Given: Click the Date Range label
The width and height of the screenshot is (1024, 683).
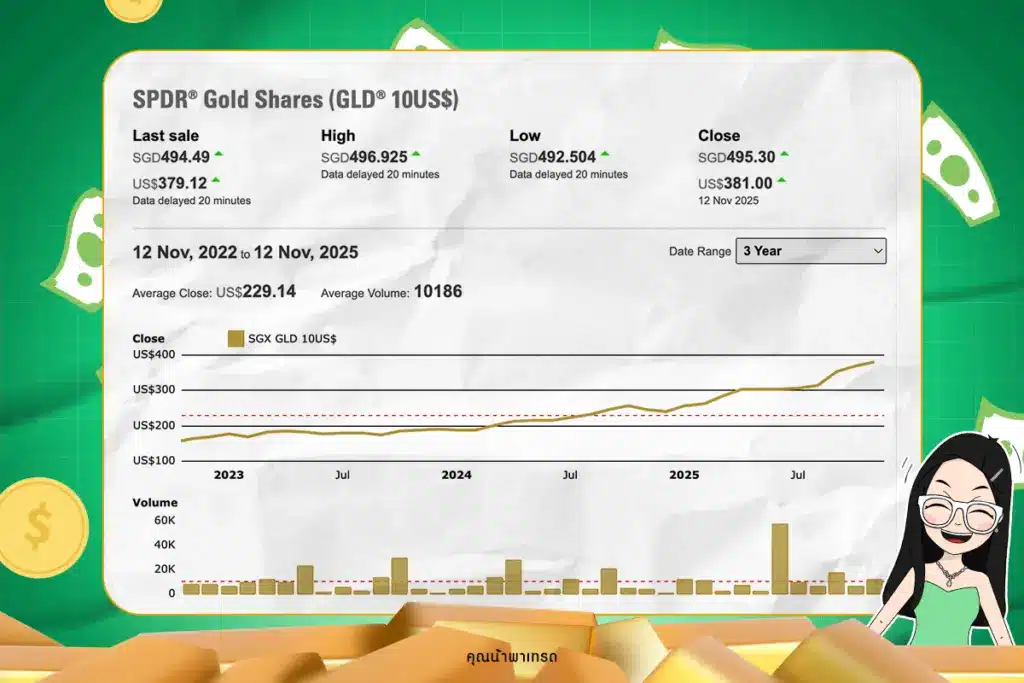Looking at the screenshot, I should tap(700, 251).
